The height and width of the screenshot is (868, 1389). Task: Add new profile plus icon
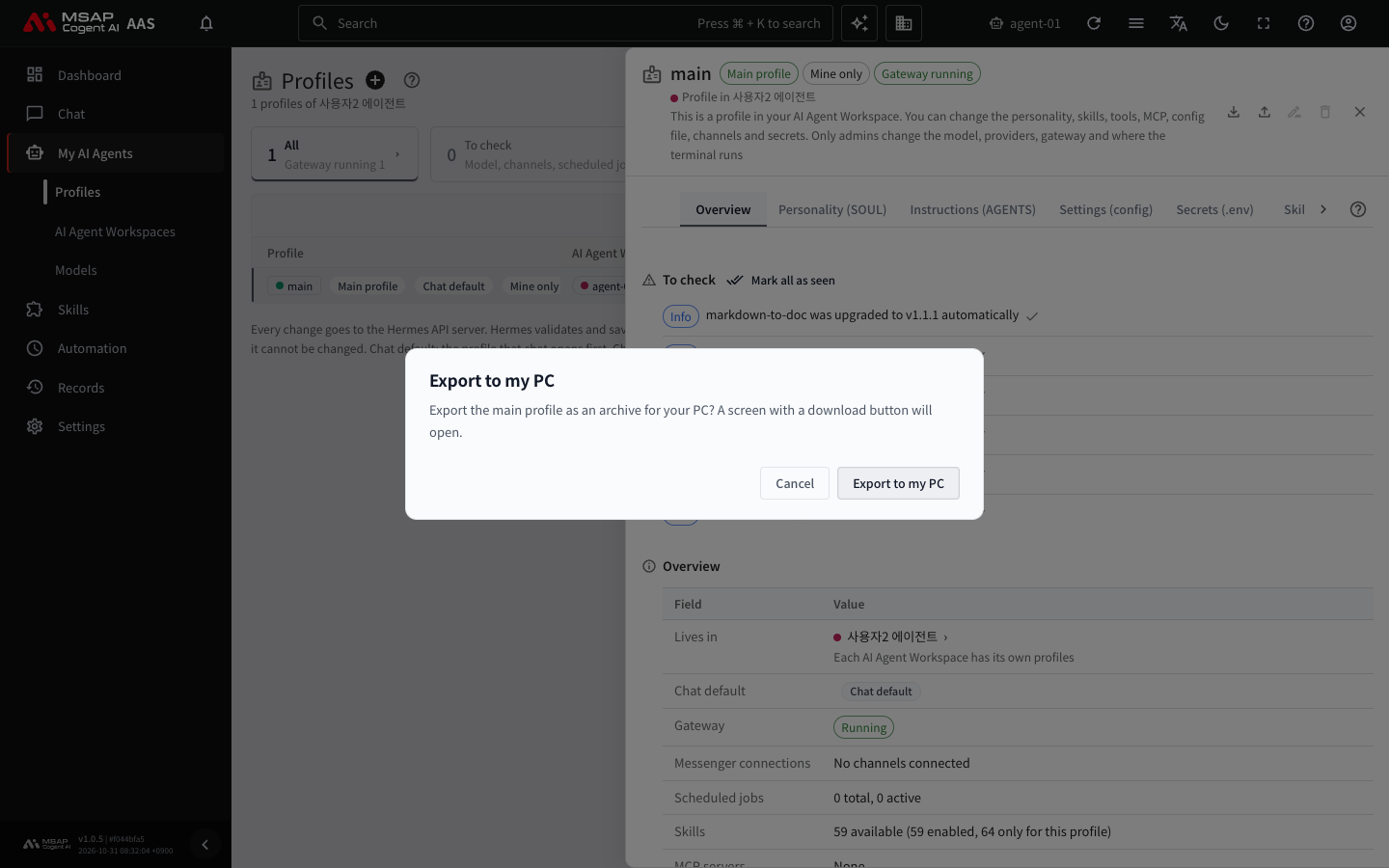click(x=375, y=80)
